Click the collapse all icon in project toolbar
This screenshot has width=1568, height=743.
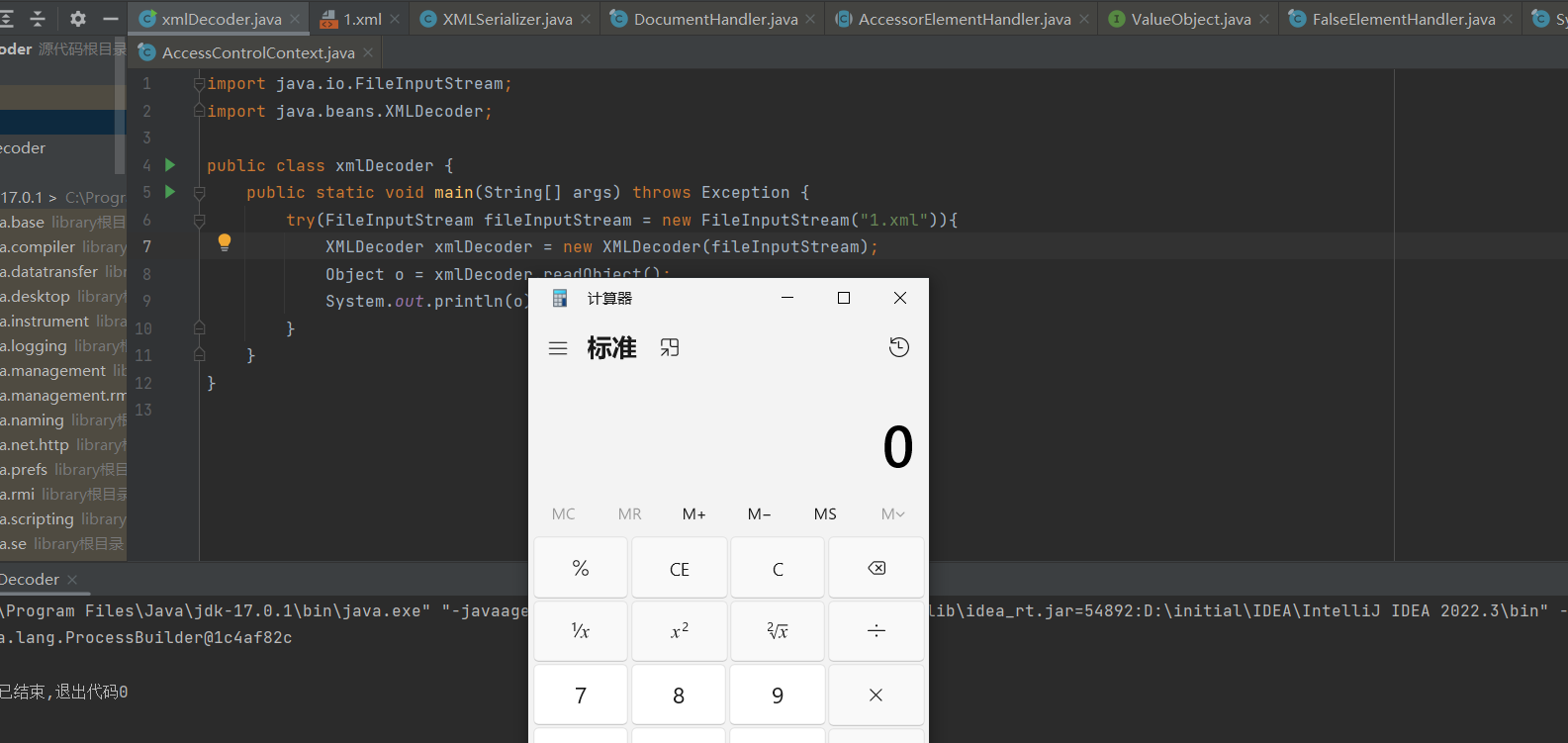[x=38, y=19]
